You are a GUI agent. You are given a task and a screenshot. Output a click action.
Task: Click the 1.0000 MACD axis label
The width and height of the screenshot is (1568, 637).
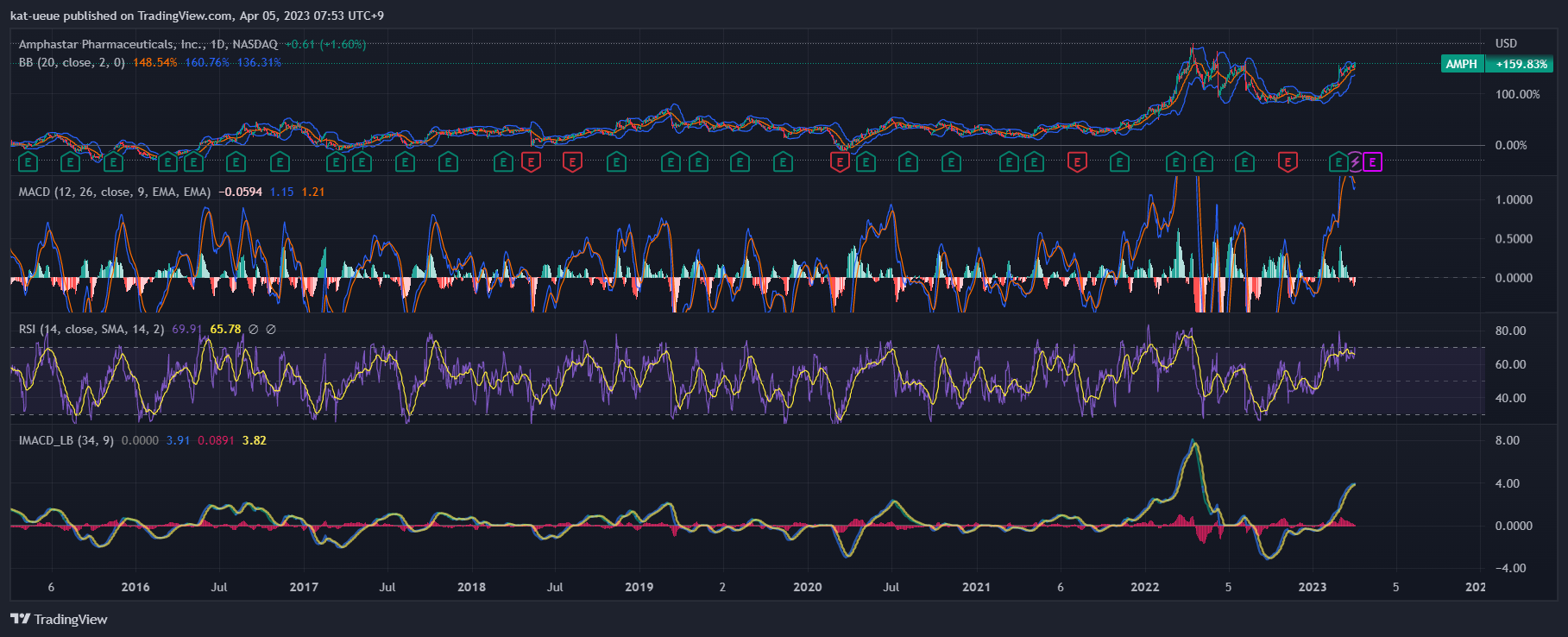pyautogui.click(x=1514, y=199)
